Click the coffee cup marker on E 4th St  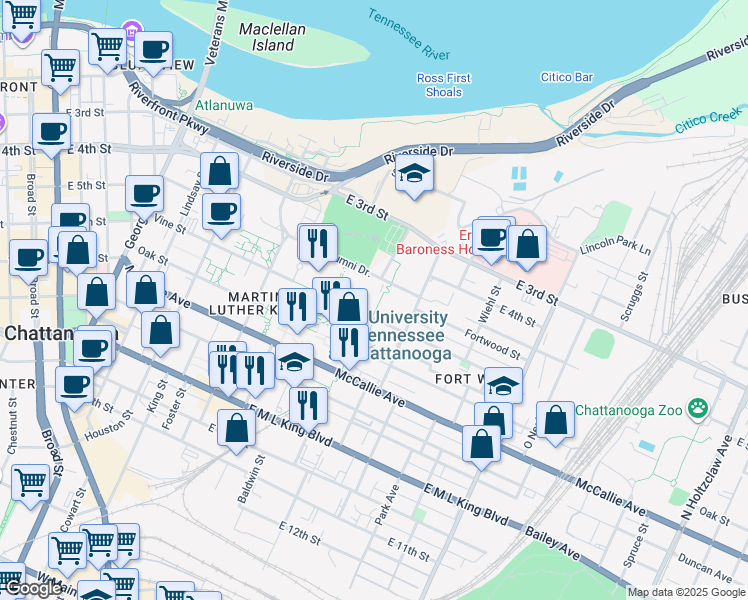(51, 131)
